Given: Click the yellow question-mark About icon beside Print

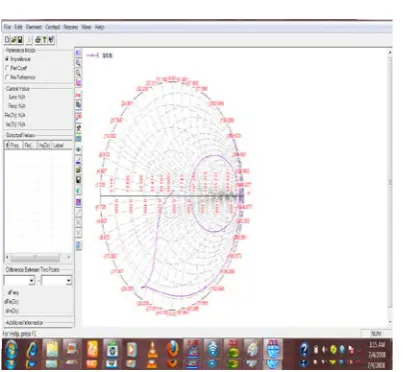Looking at the screenshot, I should (44, 40).
